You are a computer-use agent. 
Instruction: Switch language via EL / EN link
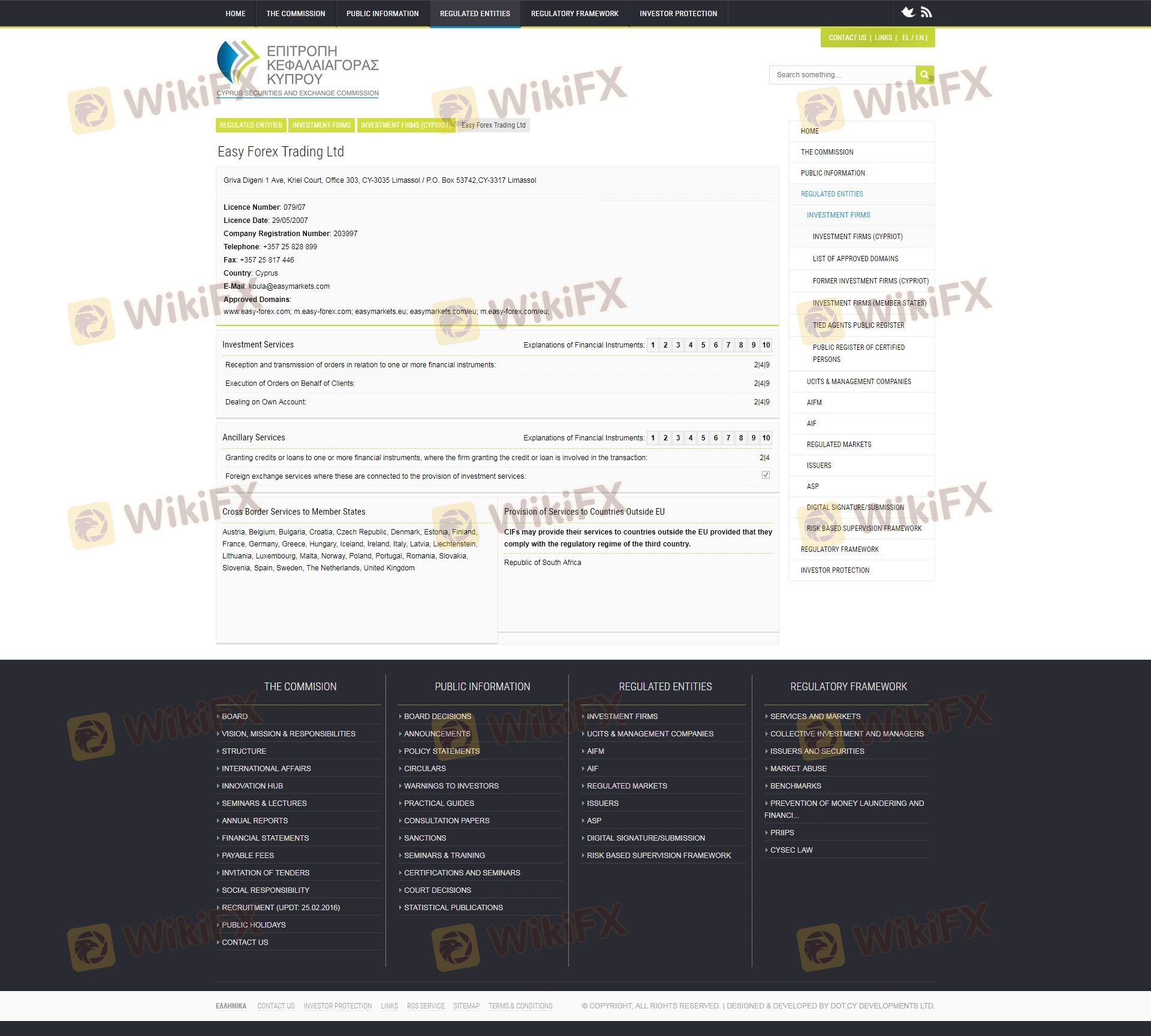913,38
